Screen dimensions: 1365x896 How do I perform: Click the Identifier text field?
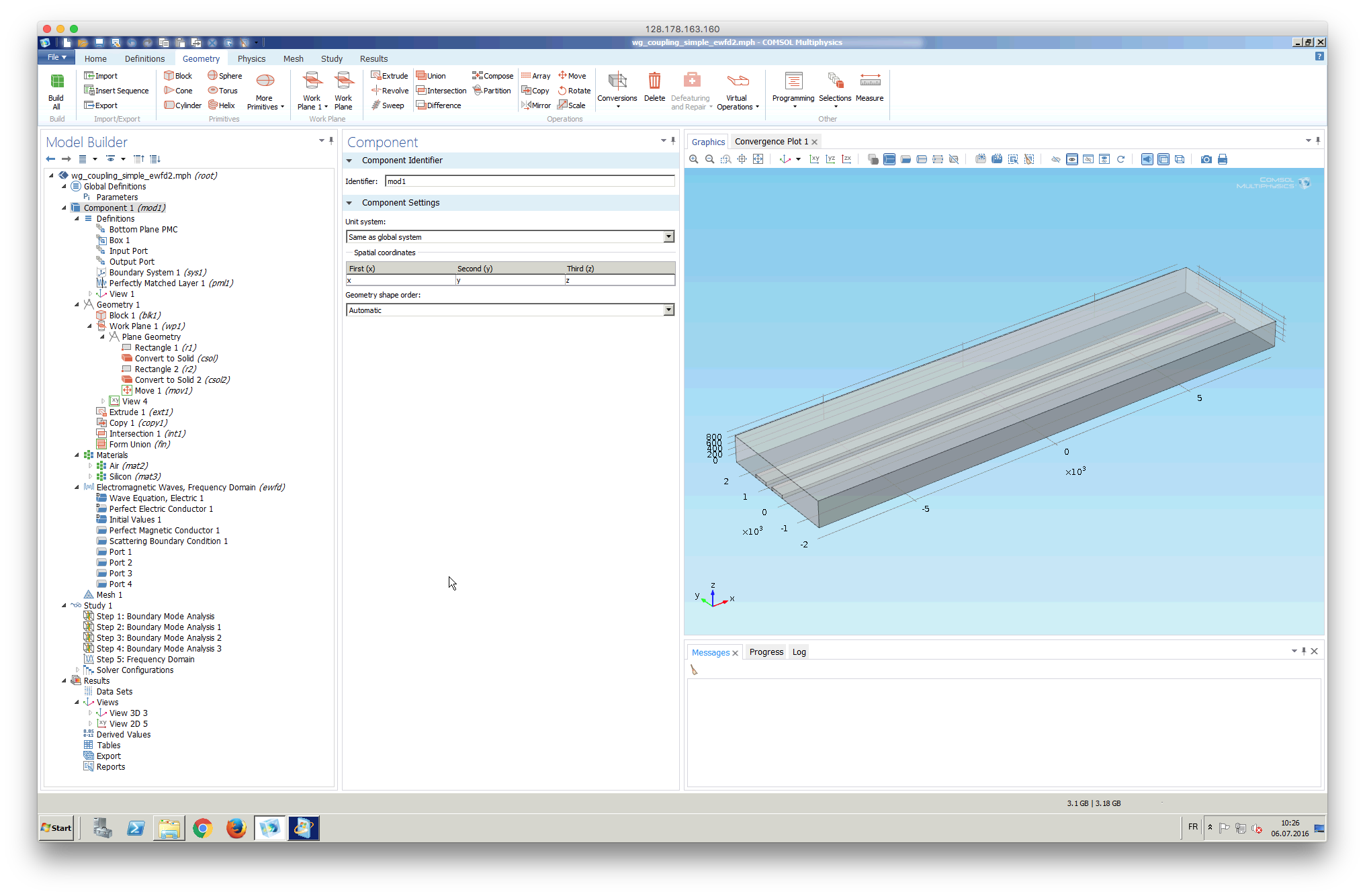pyautogui.click(x=529, y=181)
